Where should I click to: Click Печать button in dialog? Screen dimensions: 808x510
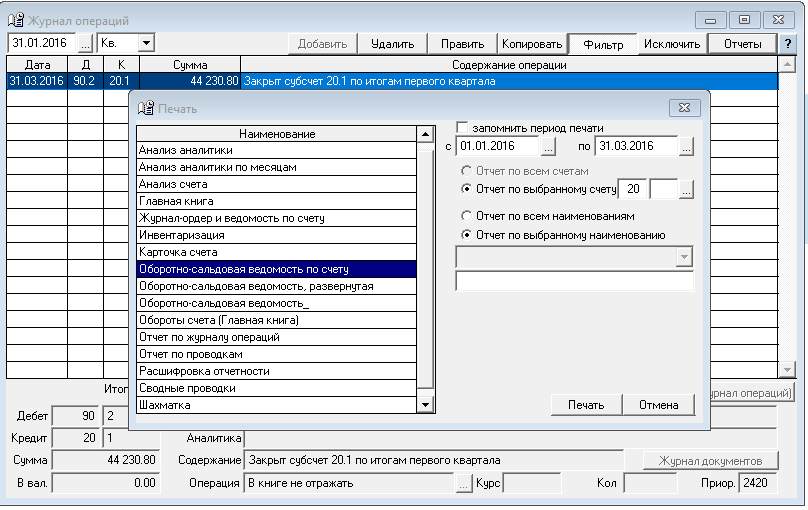point(586,405)
